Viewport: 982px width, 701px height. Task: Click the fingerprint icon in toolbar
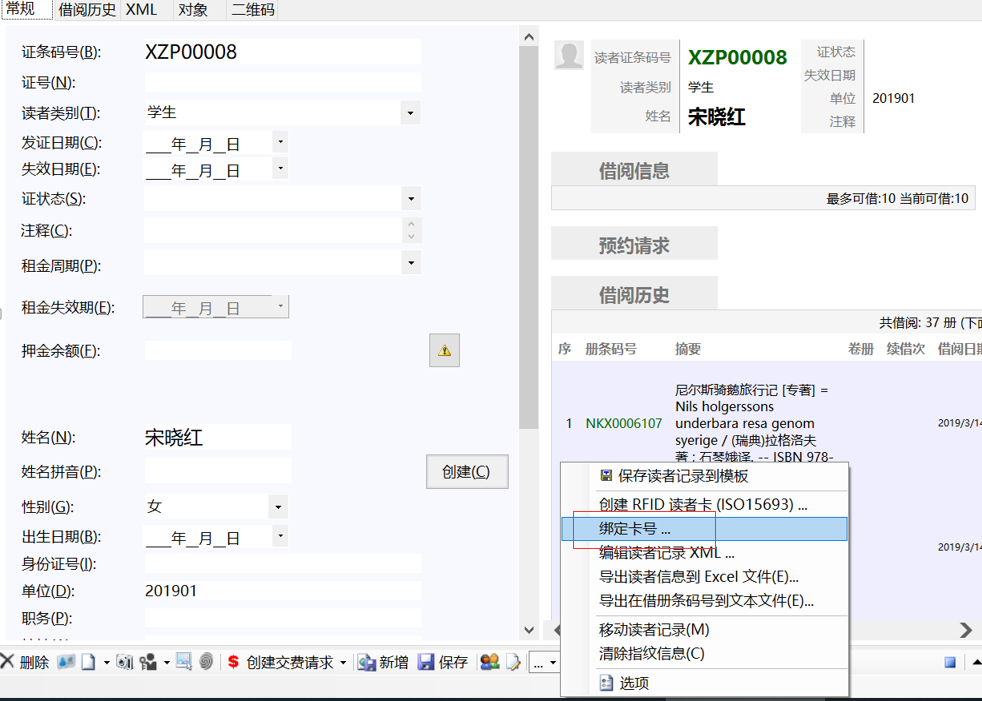[x=206, y=662]
